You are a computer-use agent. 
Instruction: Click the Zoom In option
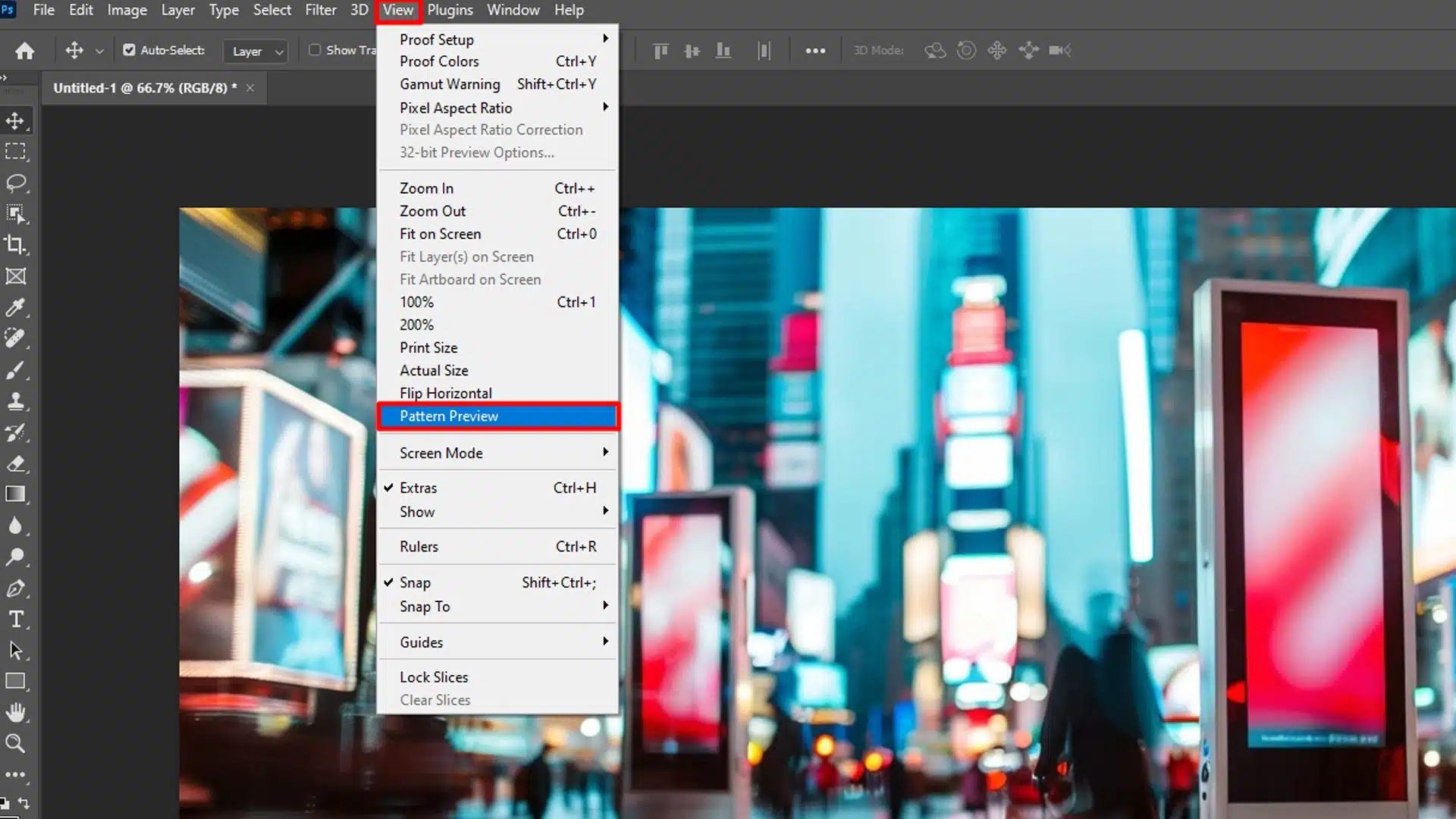point(426,188)
